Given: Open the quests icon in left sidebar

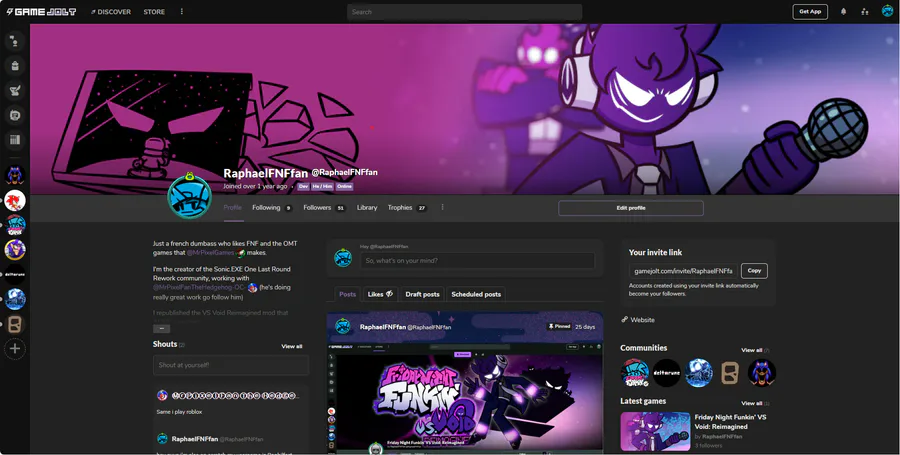Looking at the screenshot, I should point(15,91).
